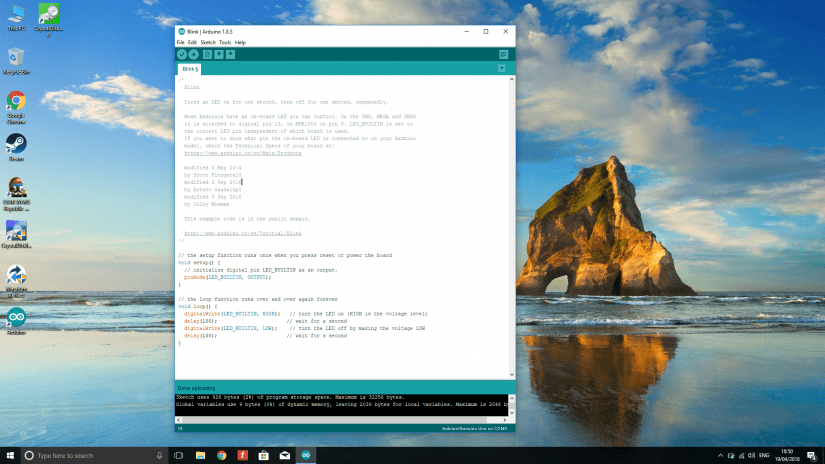Open Mail from the taskbar
The image size is (825, 464).
click(x=285, y=456)
